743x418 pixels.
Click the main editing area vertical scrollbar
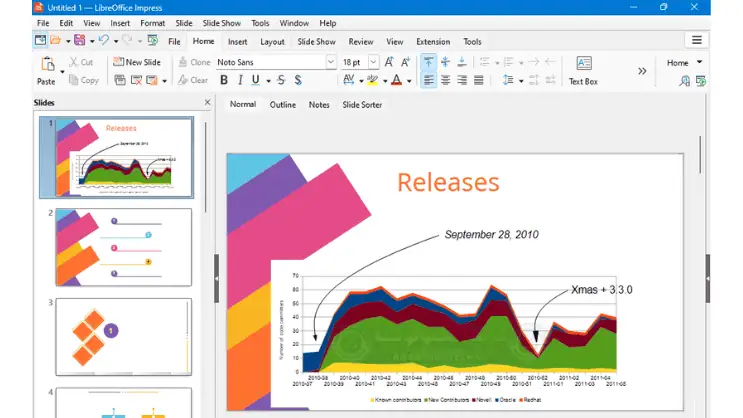700,154
